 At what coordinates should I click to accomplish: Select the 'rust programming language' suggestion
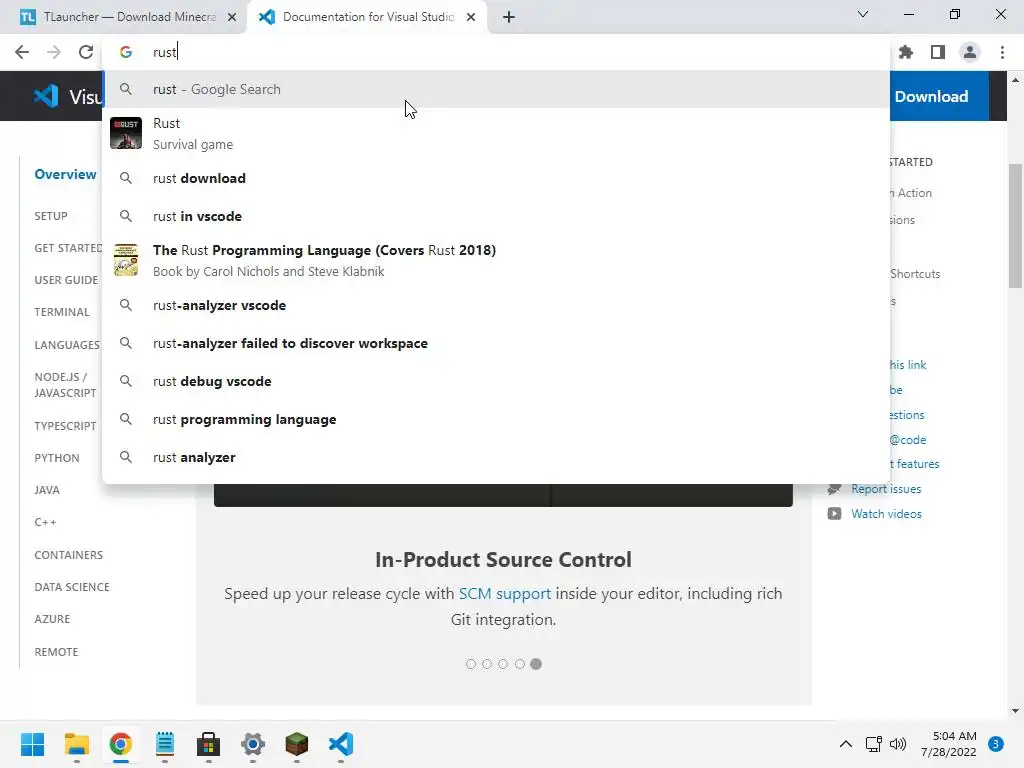[496, 419]
